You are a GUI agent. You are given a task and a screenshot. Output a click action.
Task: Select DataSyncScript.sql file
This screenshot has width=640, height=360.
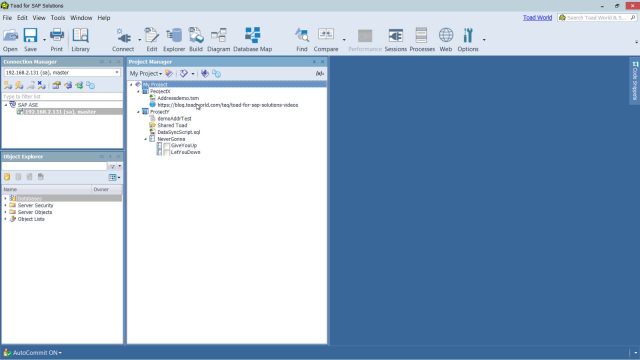[178, 132]
